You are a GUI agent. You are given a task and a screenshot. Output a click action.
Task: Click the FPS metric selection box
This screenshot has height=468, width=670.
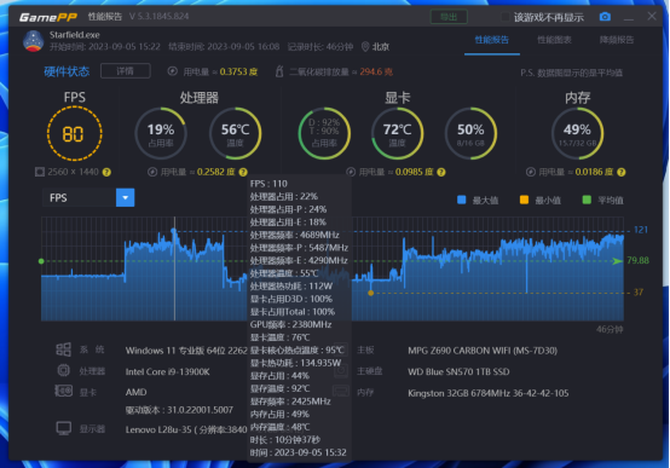88,197
